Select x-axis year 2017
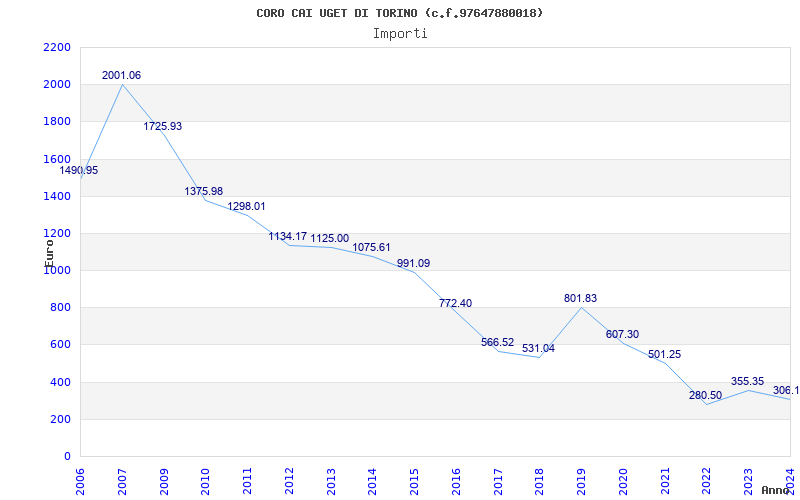The height and width of the screenshot is (500, 800). pos(497,482)
